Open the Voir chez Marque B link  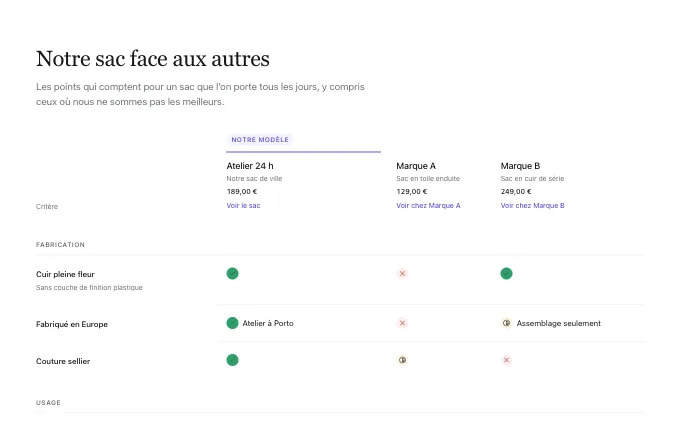pos(533,206)
